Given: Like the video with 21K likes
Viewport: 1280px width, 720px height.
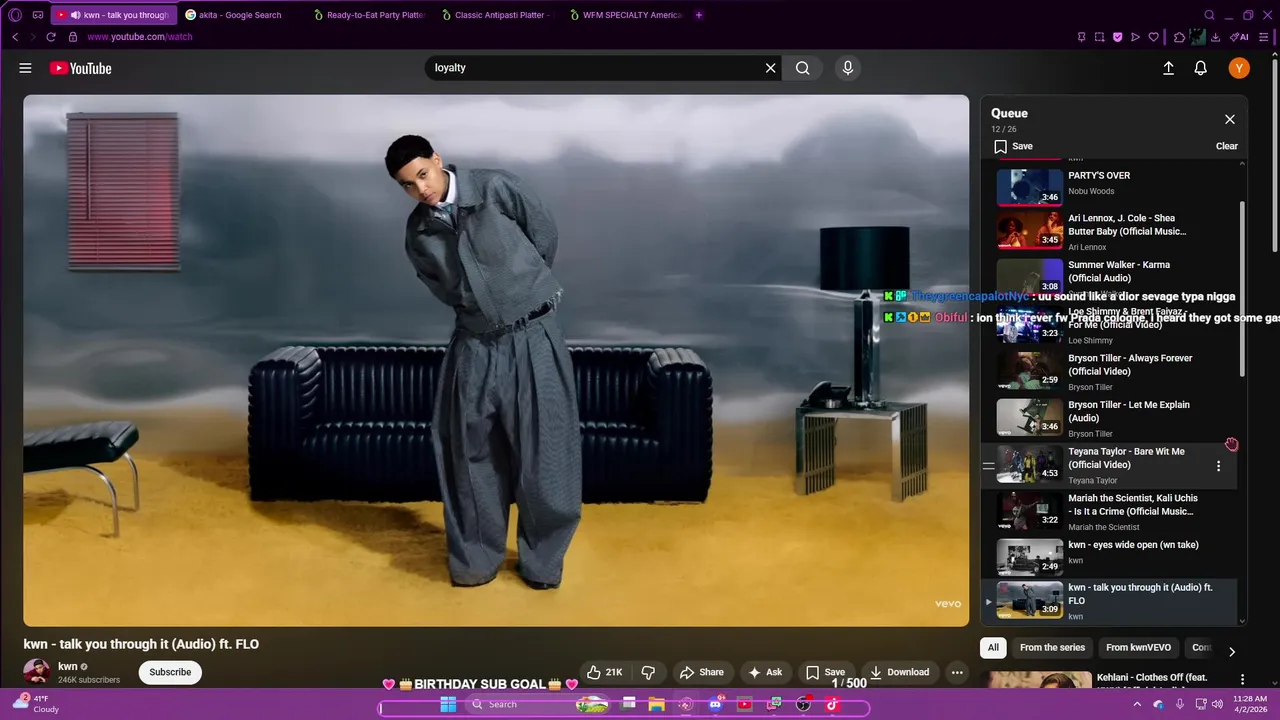Looking at the screenshot, I should [x=604, y=672].
